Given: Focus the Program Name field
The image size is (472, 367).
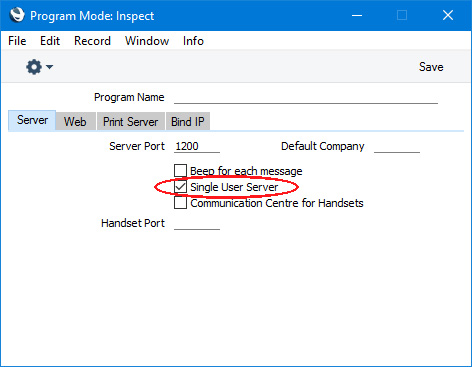Looking at the screenshot, I should pyautogui.click(x=306, y=97).
